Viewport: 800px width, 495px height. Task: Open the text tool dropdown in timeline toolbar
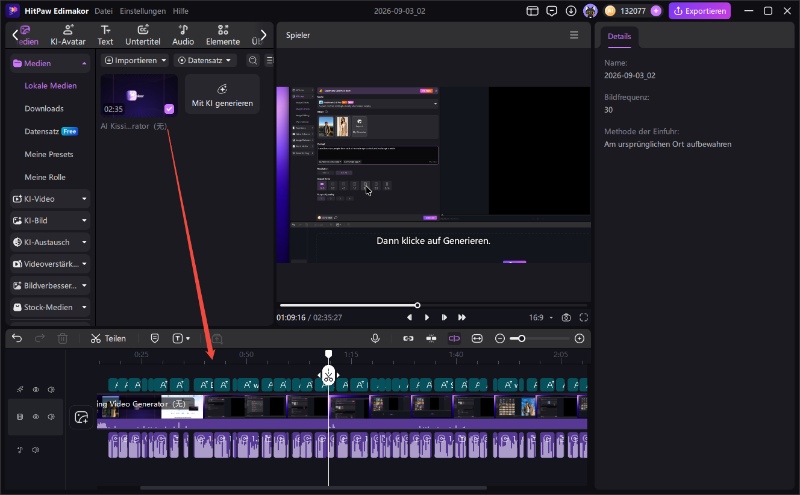tap(181, 338)
